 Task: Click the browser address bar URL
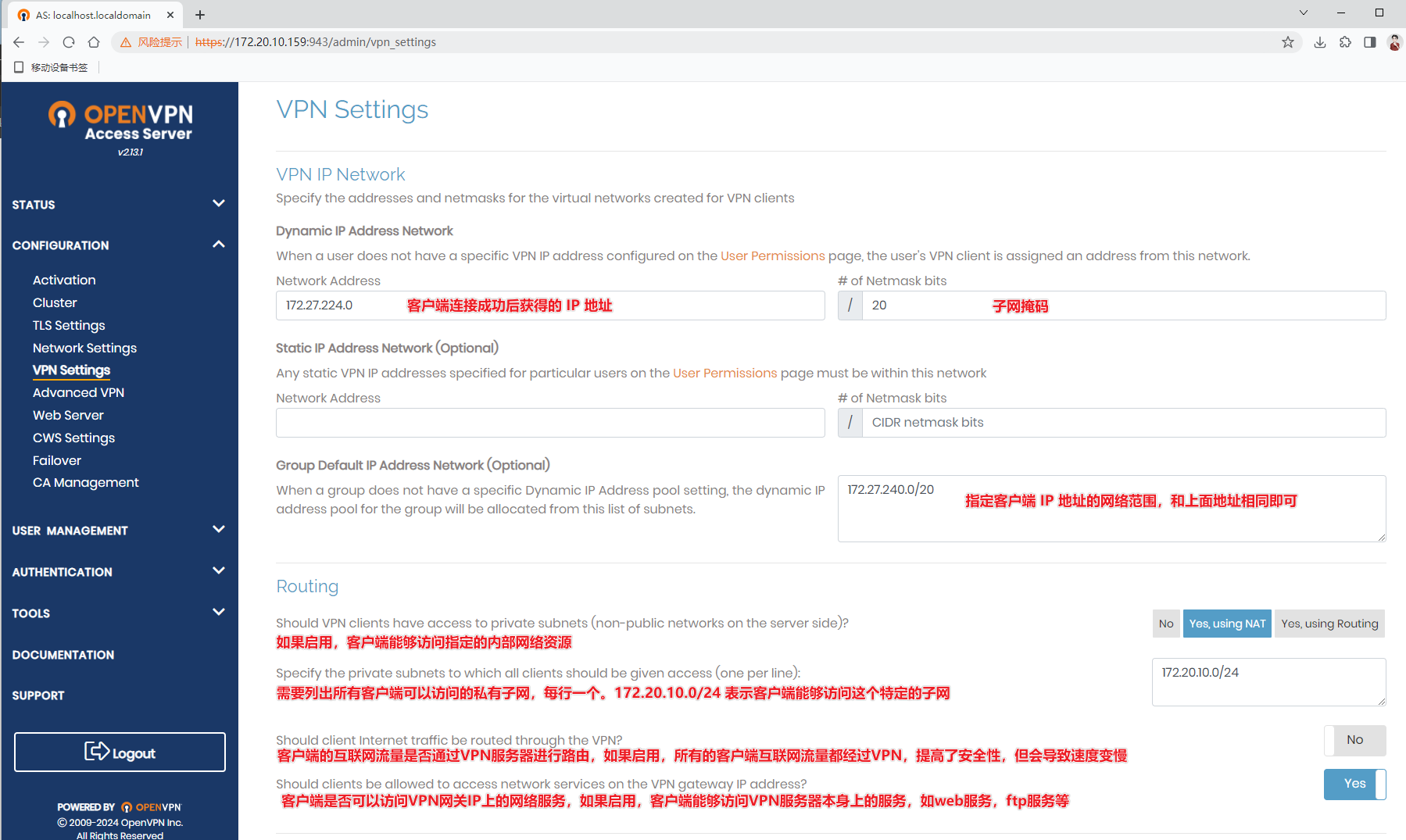pyautogui.click(x=316, y=42)
